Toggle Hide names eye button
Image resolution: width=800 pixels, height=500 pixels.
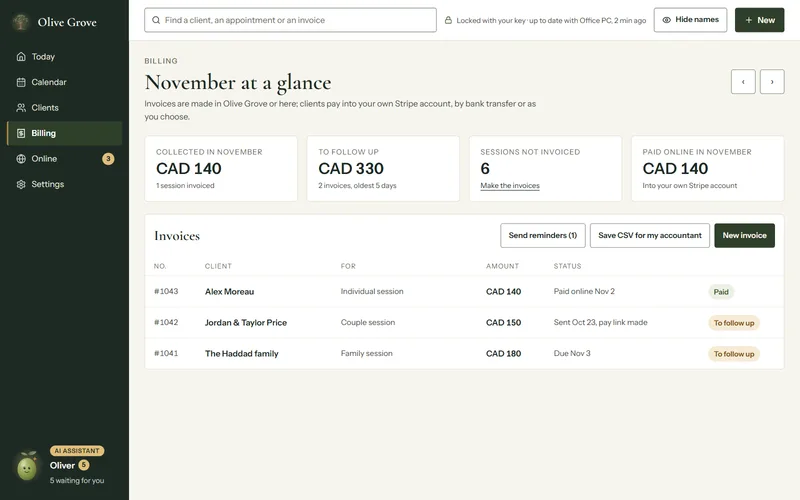point(690,20)
